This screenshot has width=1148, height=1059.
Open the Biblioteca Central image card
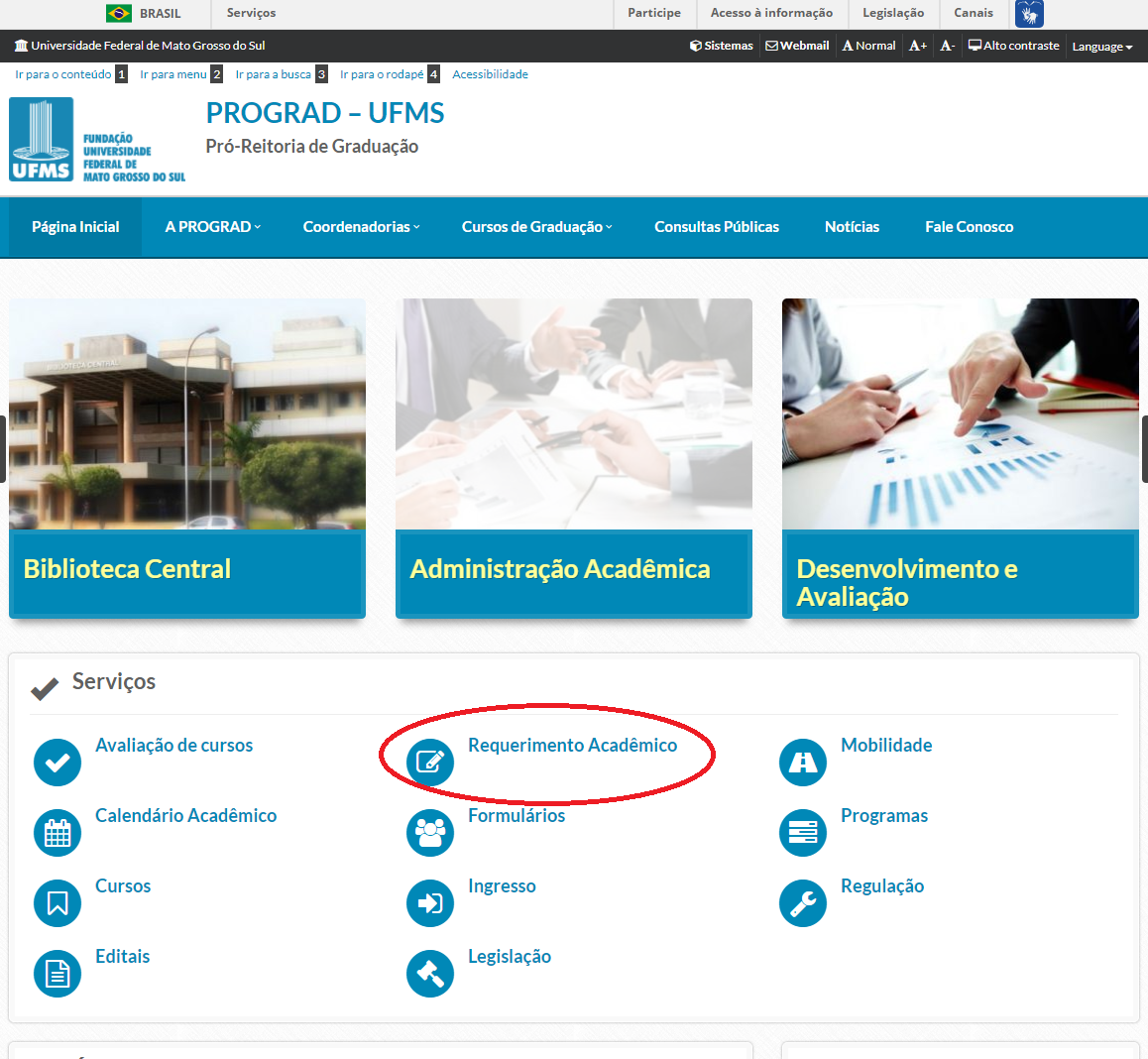click(x=187, y=458)
